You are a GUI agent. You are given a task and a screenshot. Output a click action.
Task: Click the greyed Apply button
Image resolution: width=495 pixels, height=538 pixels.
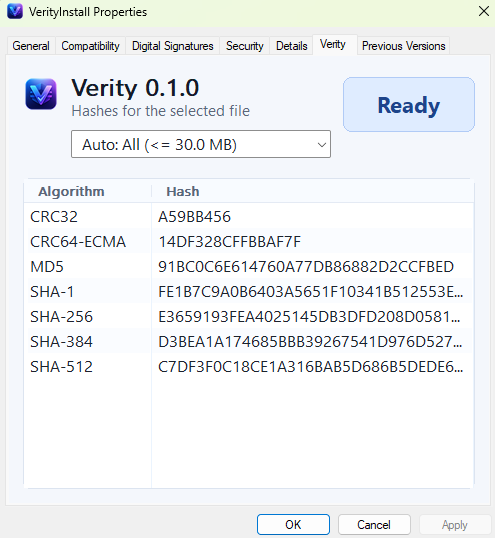(x=455, y=524)
